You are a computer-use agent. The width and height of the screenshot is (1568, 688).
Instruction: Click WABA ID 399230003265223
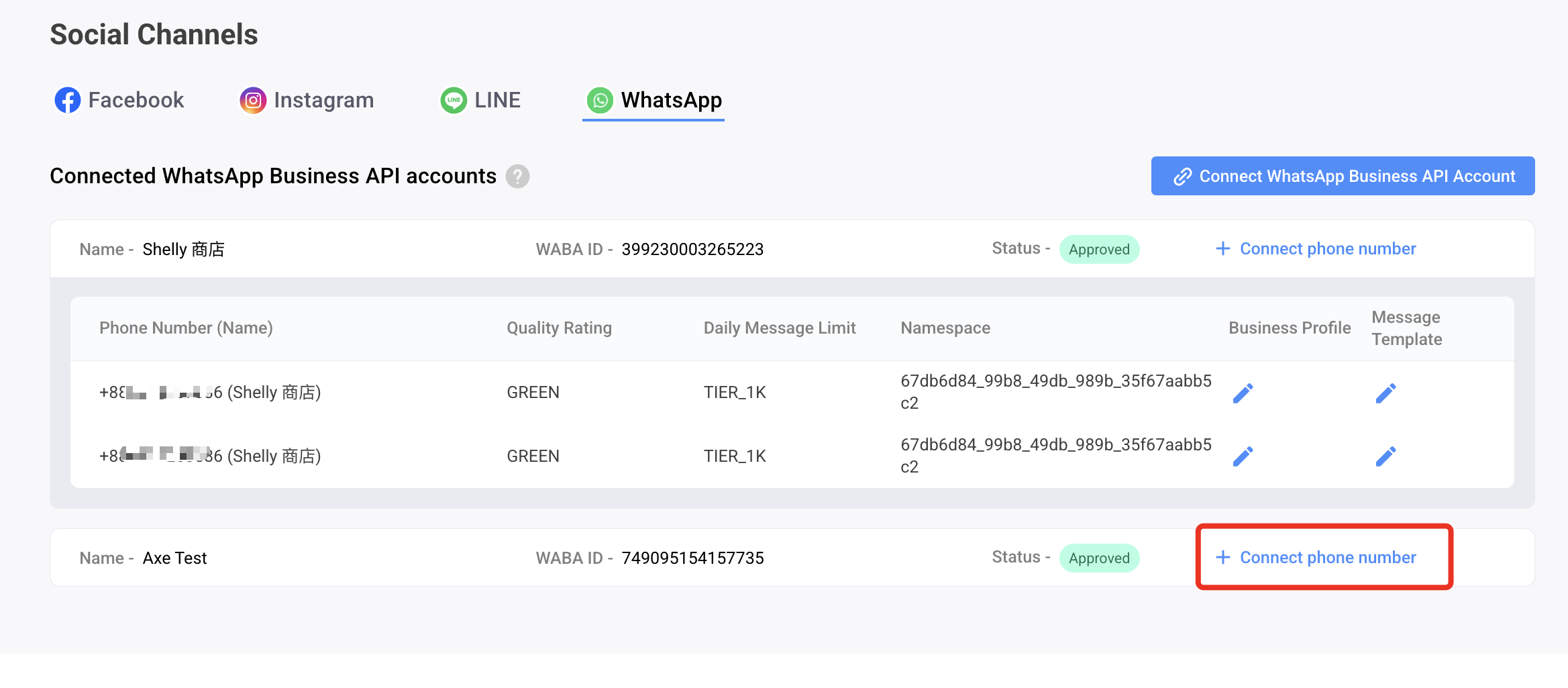click(x=692, y=250)
